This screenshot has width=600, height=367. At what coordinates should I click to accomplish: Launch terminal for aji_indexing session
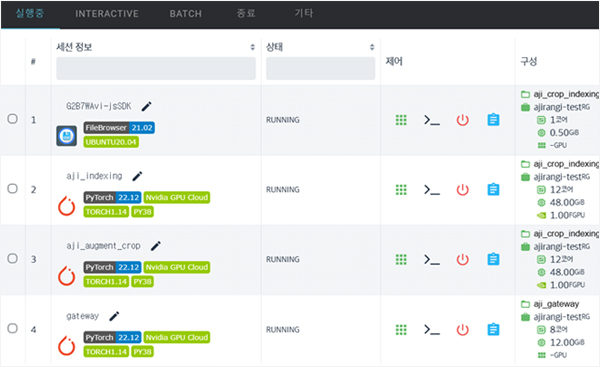432,190
